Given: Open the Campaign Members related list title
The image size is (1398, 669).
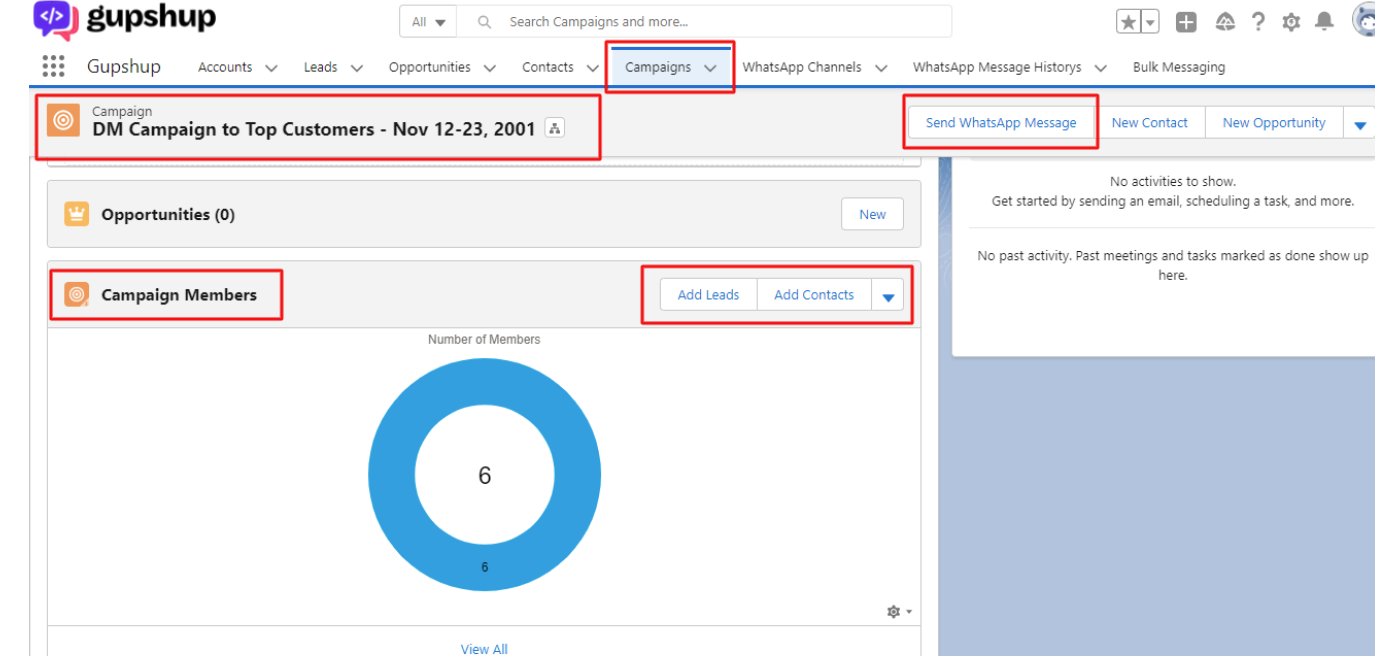Looking at the screenshot, I should [x=179, y=295].
